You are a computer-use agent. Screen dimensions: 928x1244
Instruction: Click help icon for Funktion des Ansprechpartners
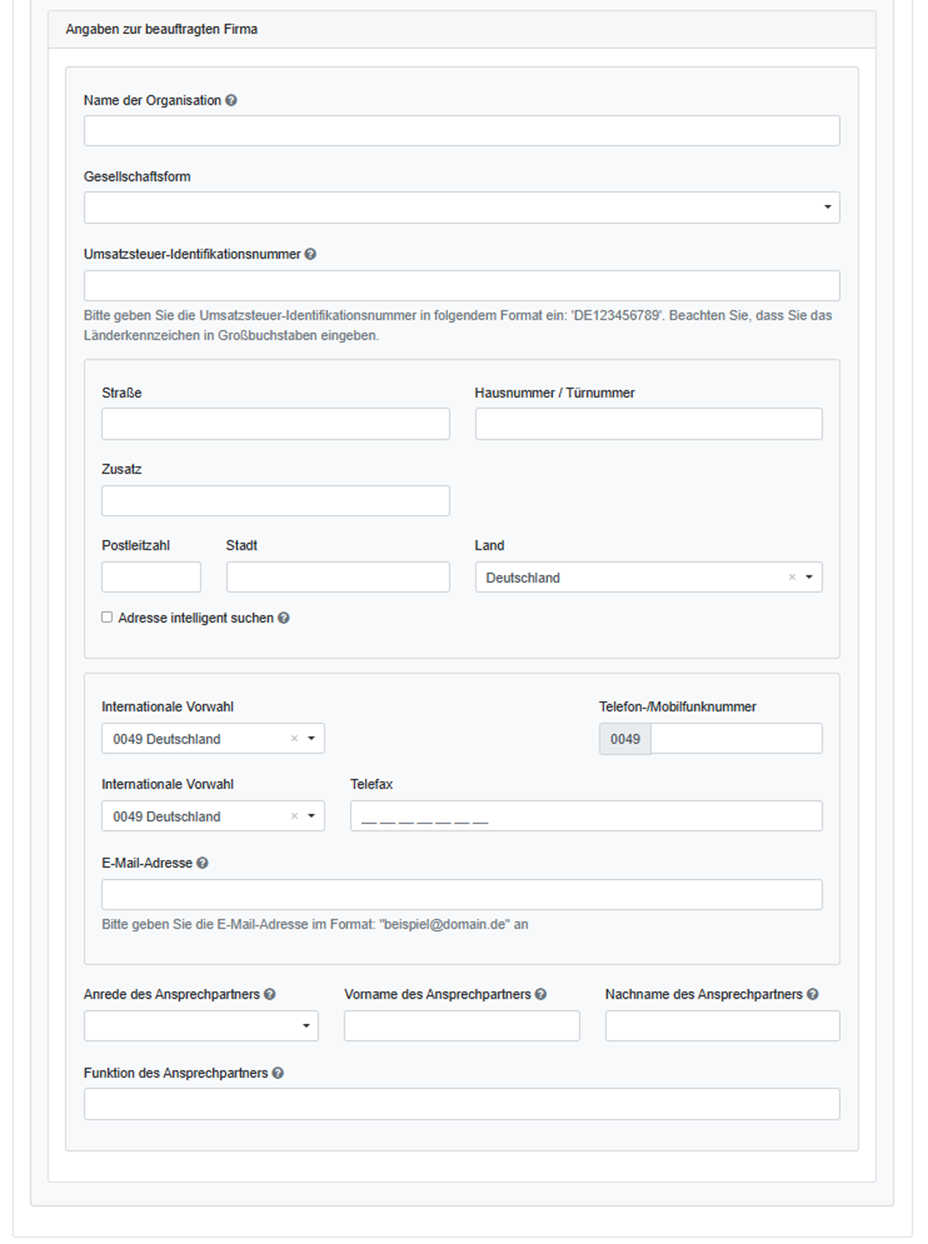coord(278,1073)
